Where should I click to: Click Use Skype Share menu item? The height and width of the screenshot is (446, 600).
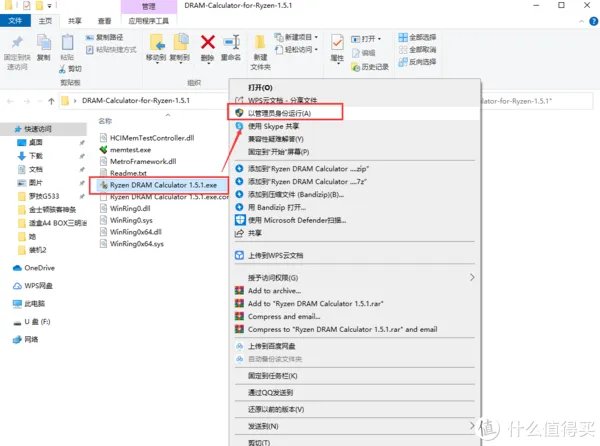tap(273, 126)
